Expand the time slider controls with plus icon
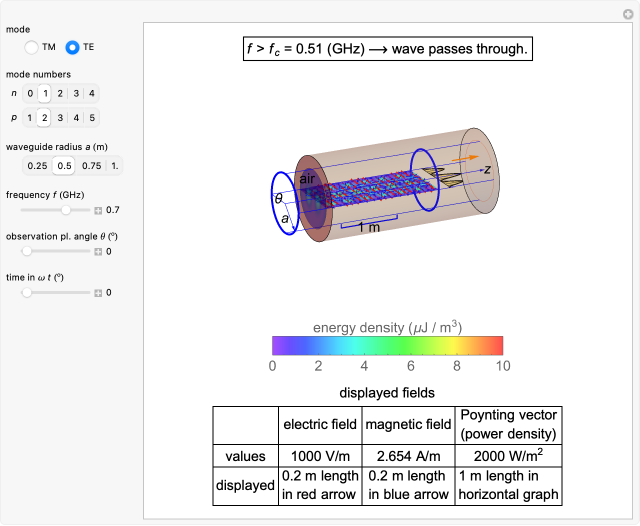This screenshot has height=526, width=640. (98, 292)
